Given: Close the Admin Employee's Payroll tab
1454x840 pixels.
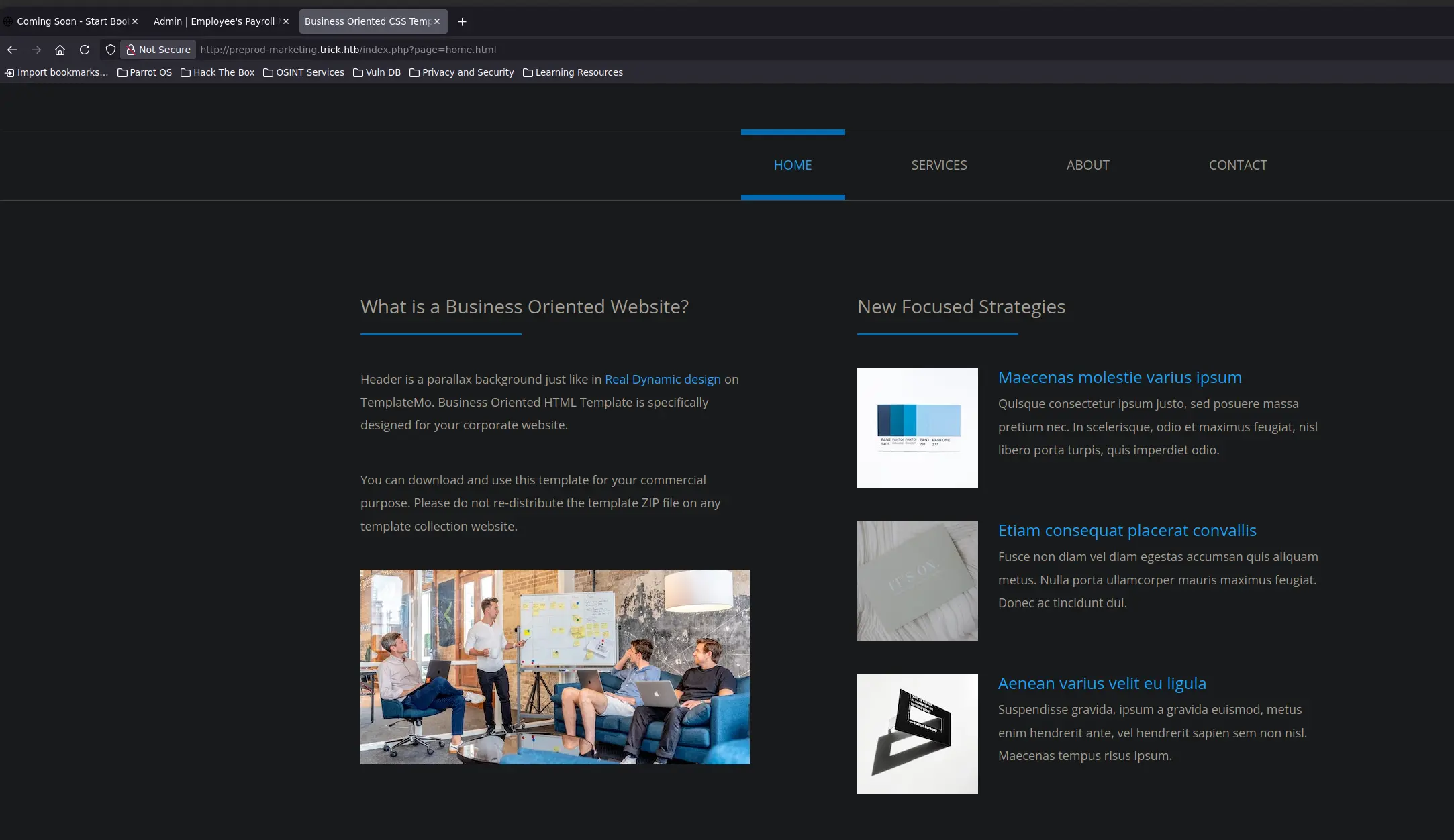Looking at the screenshot, I should coord(286,21).
